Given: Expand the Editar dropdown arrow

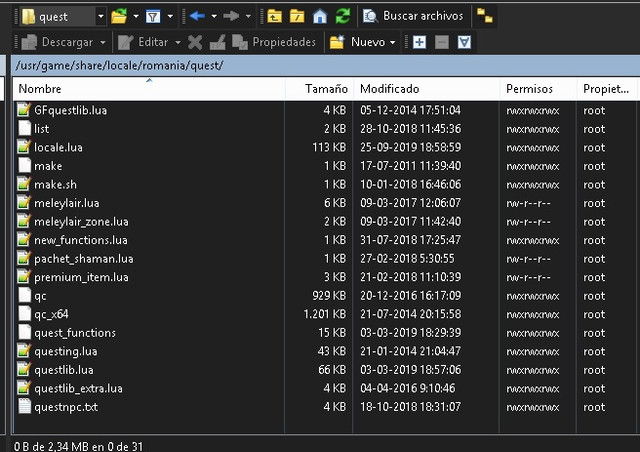Looking at the screenshot, I should pos(178,42).
